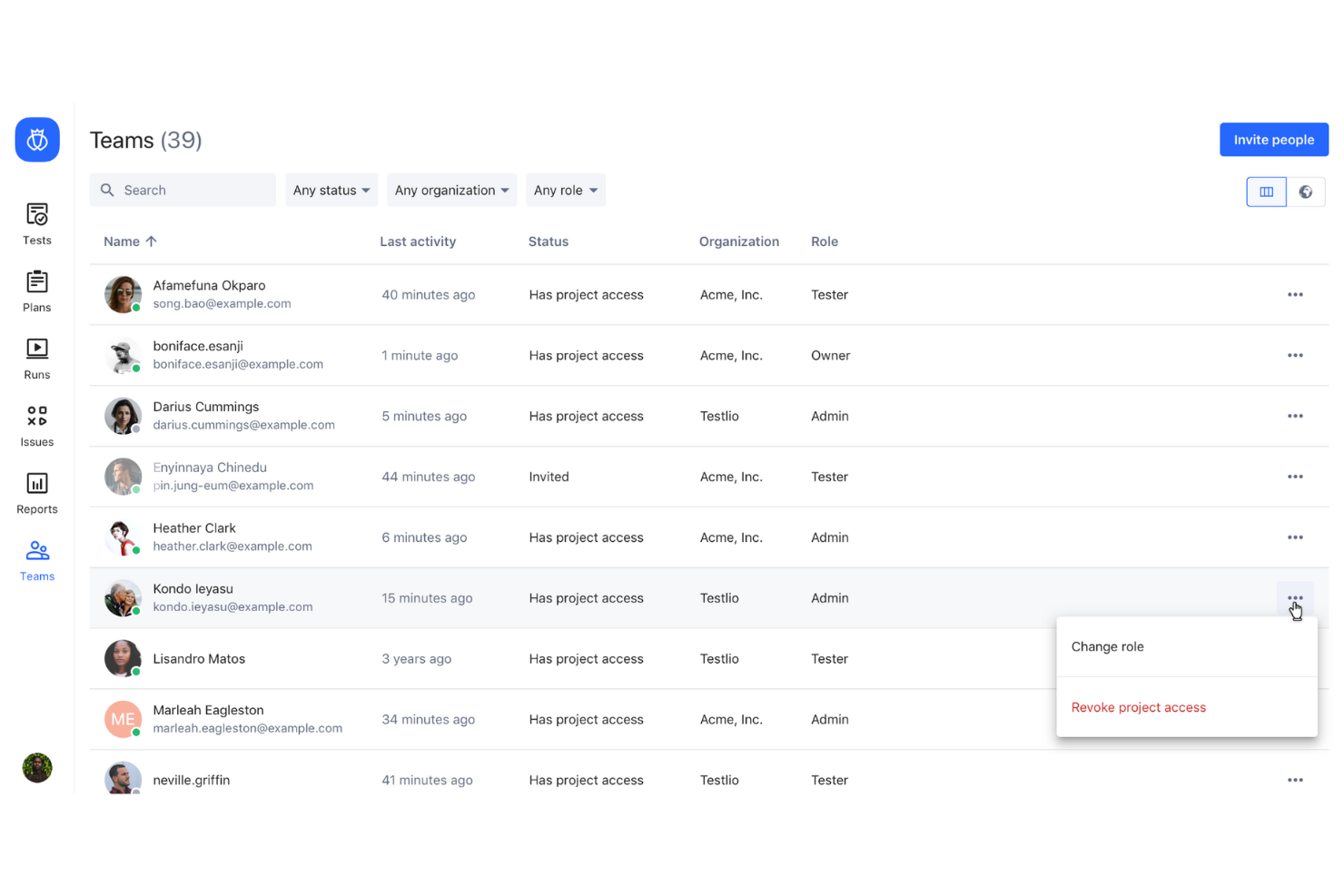This screenshot has width=1344, height=896.
Task: Expand the Any organization dropdown
Action: coord(451,190)
